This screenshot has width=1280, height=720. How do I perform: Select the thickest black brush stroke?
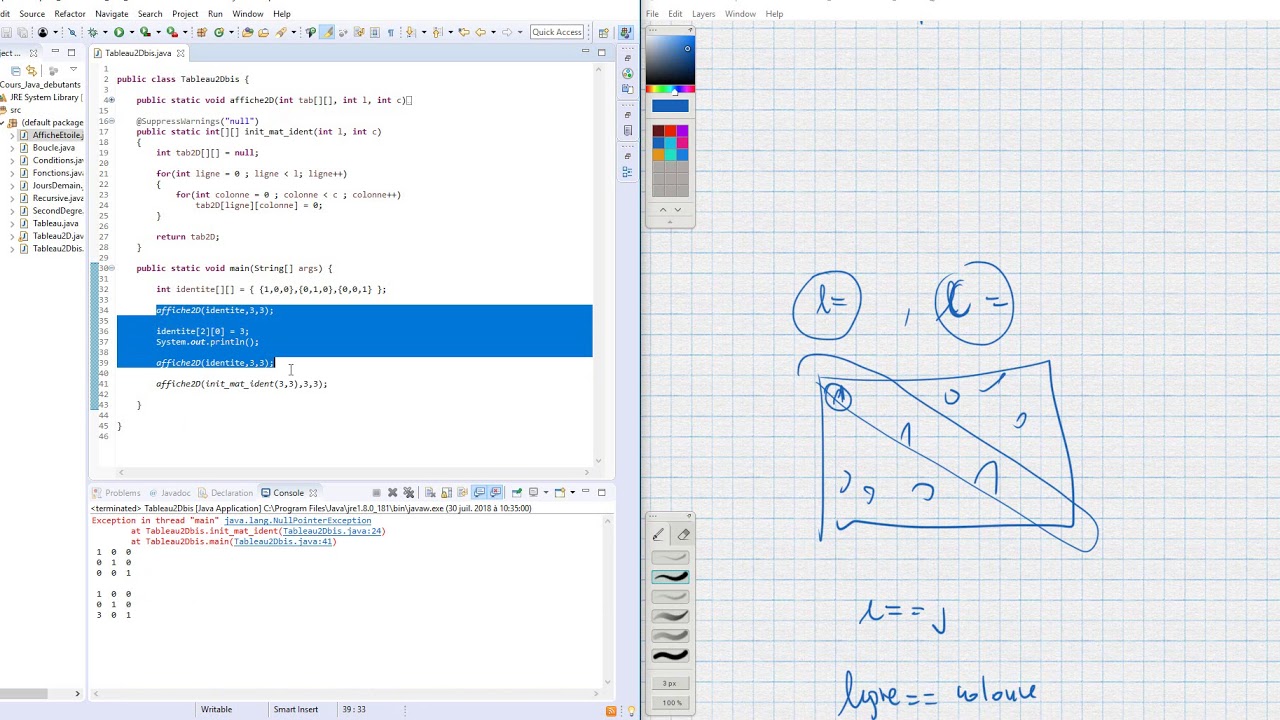pyautogui.click(x=670, y=656)
